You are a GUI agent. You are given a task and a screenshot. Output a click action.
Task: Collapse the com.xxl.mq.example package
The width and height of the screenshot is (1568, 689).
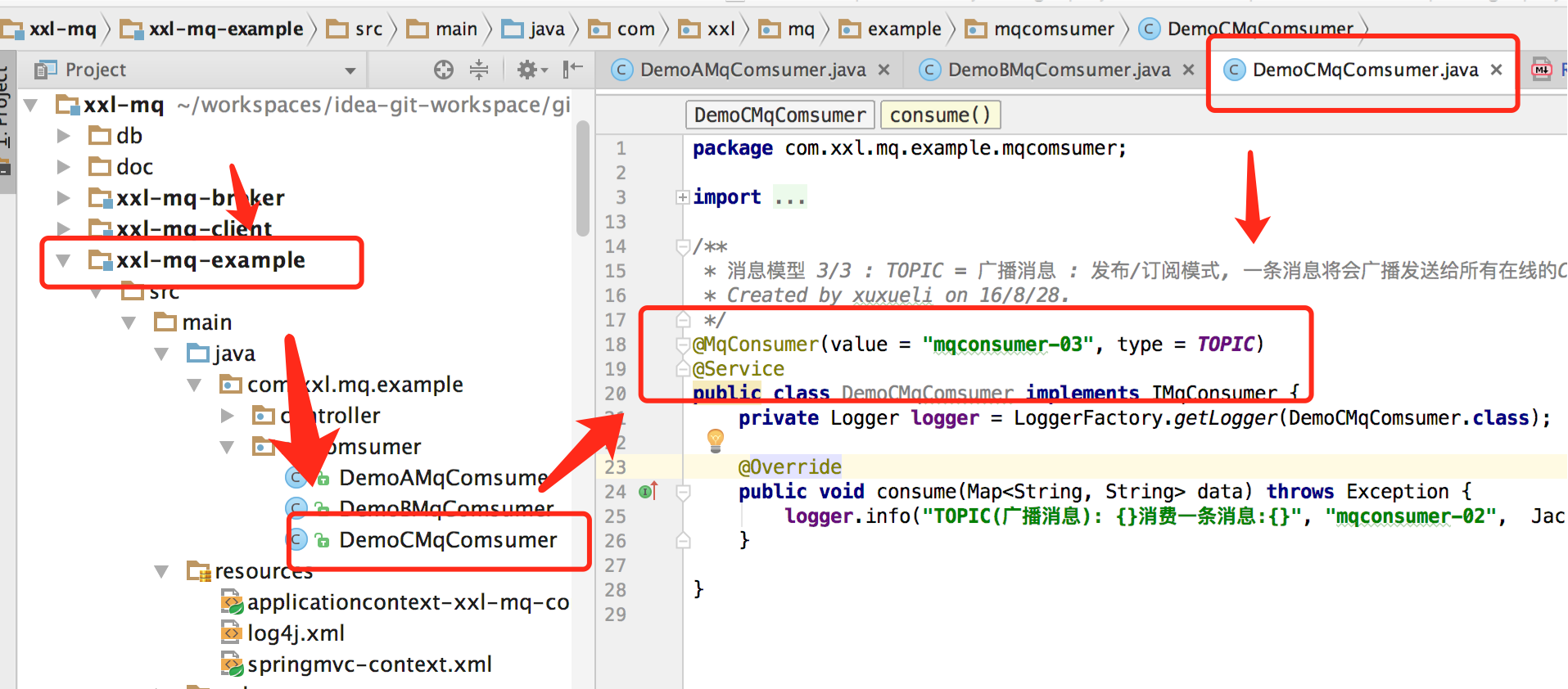194,385
